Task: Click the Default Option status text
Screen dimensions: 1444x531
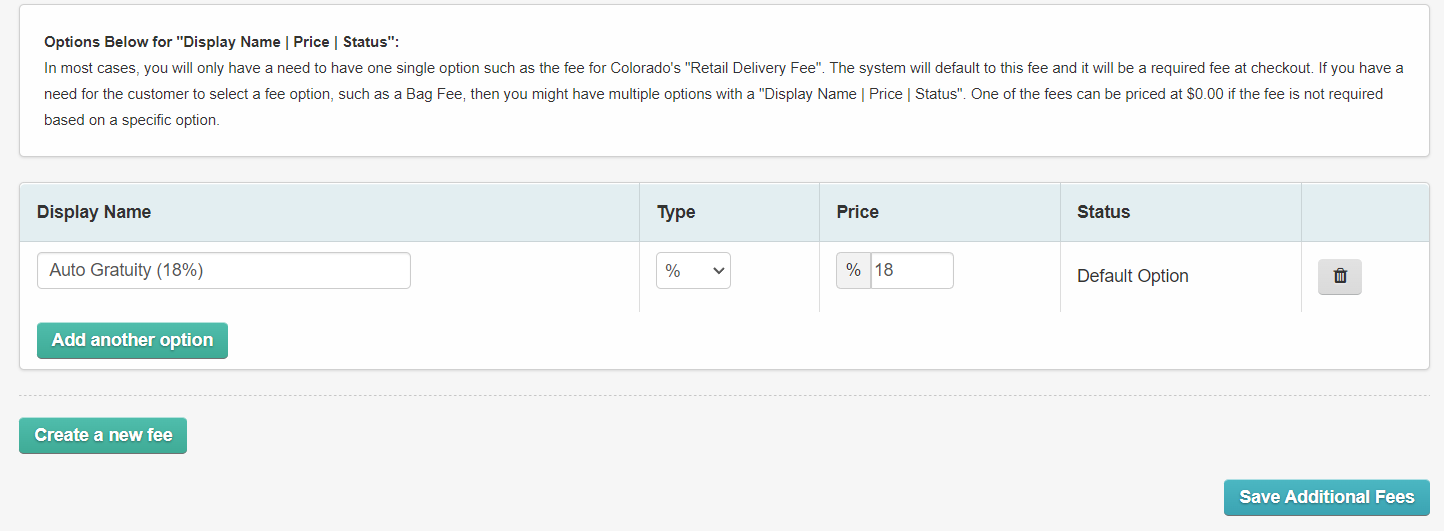Action: (x=1132, y=276)
